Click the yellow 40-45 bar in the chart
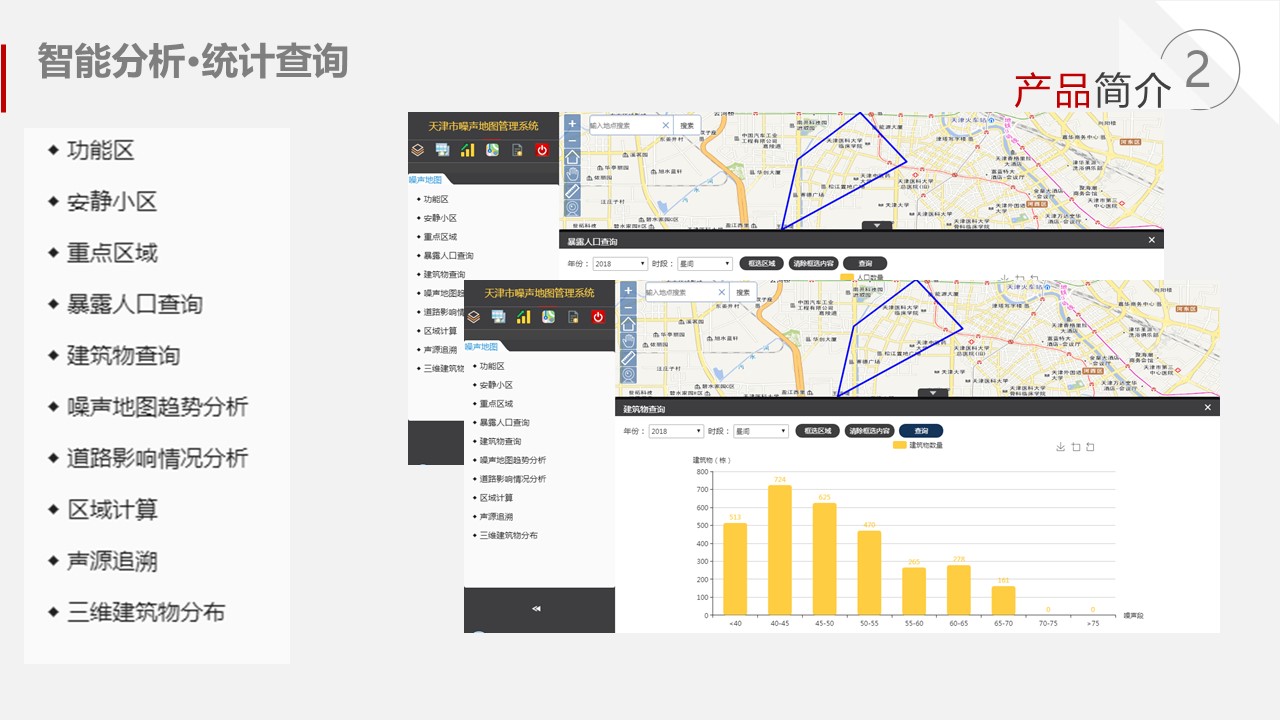Image resolution: width=1280 pixels, height=720 pixels. coord(779,550)
